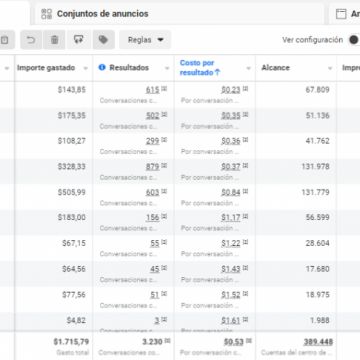Click the tag label toolbar icon
The image size is (360, 360).
(103, 40)
